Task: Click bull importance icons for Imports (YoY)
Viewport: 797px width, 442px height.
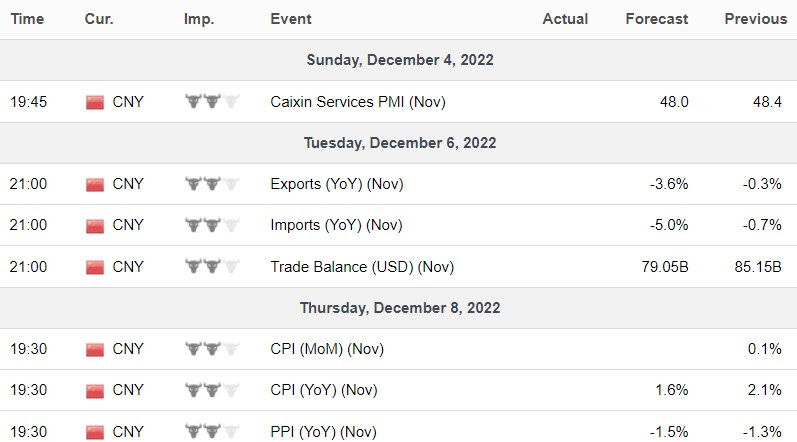Action: [x=212, y=225]
